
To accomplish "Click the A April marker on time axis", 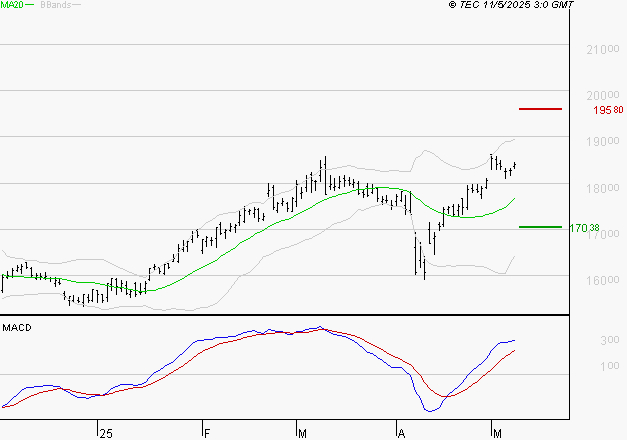I will (x=401, y=434).
